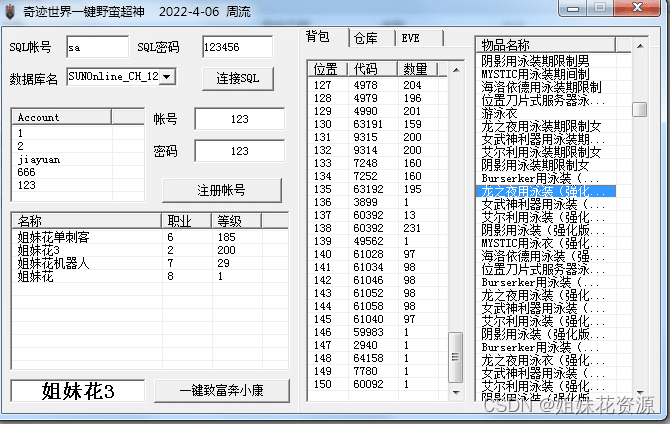
Task: Sort by the 代码 column header
Action: tap(371, 69)
